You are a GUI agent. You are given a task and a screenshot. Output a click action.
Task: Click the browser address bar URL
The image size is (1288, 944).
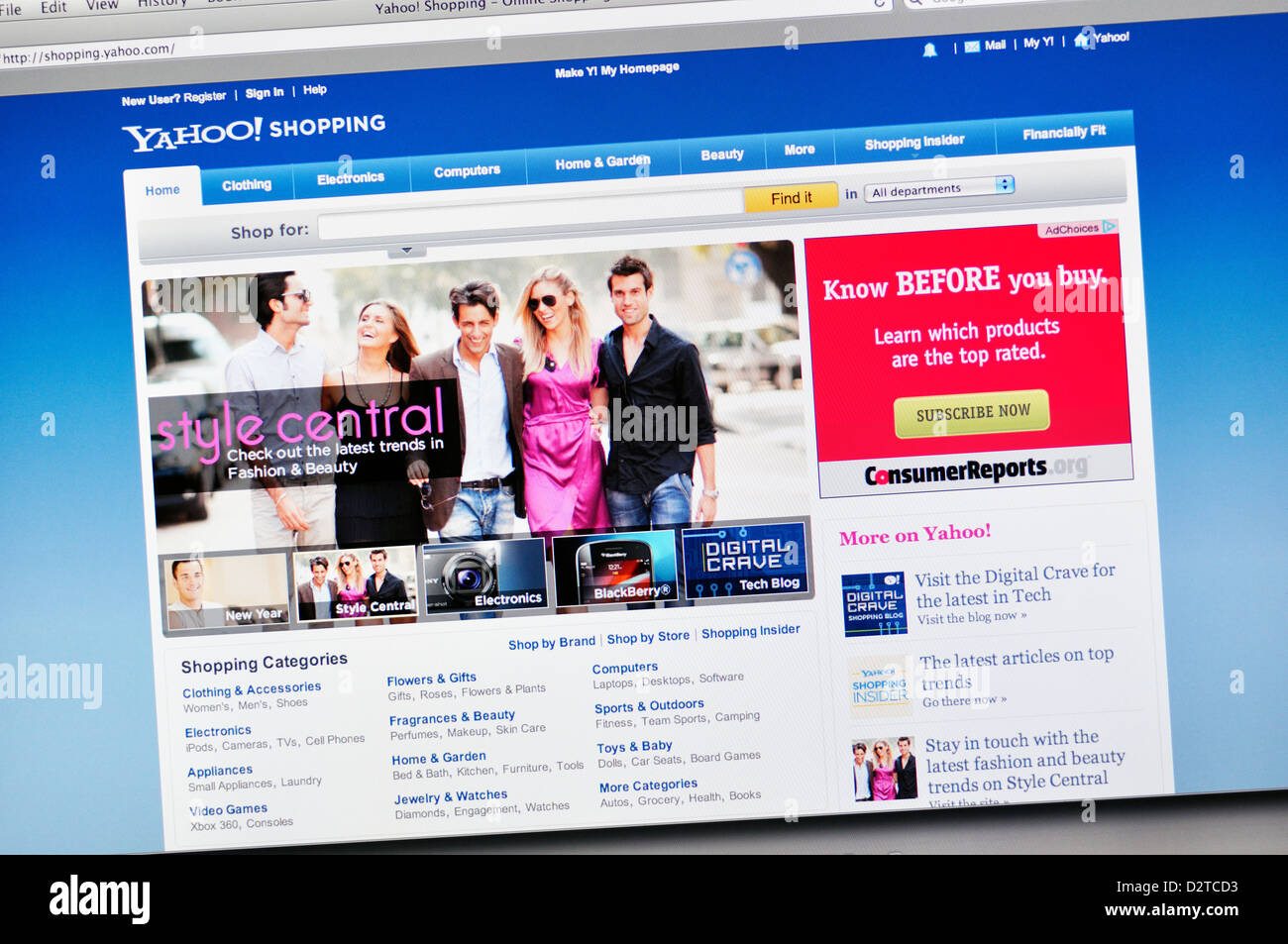(x=88, y=53)
